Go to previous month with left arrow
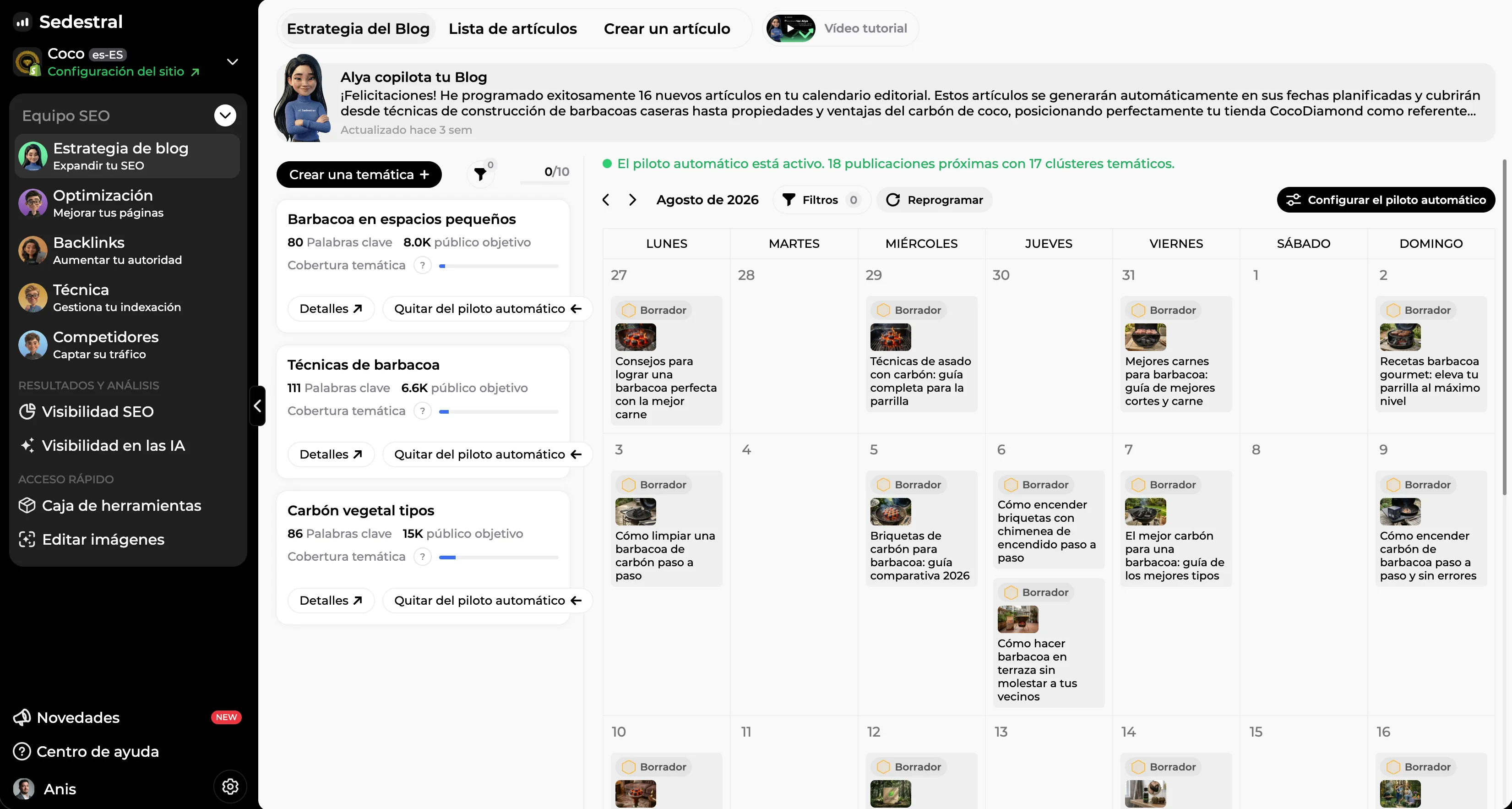The image size is (1512, 809). tap(606, 200)
